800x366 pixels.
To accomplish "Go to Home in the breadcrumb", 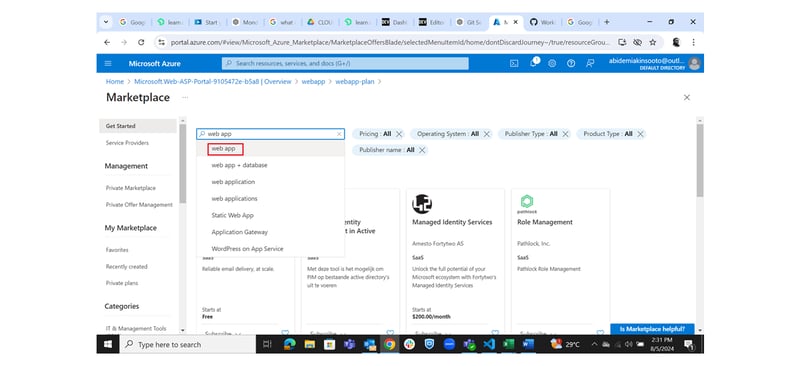I will [115, 82].
